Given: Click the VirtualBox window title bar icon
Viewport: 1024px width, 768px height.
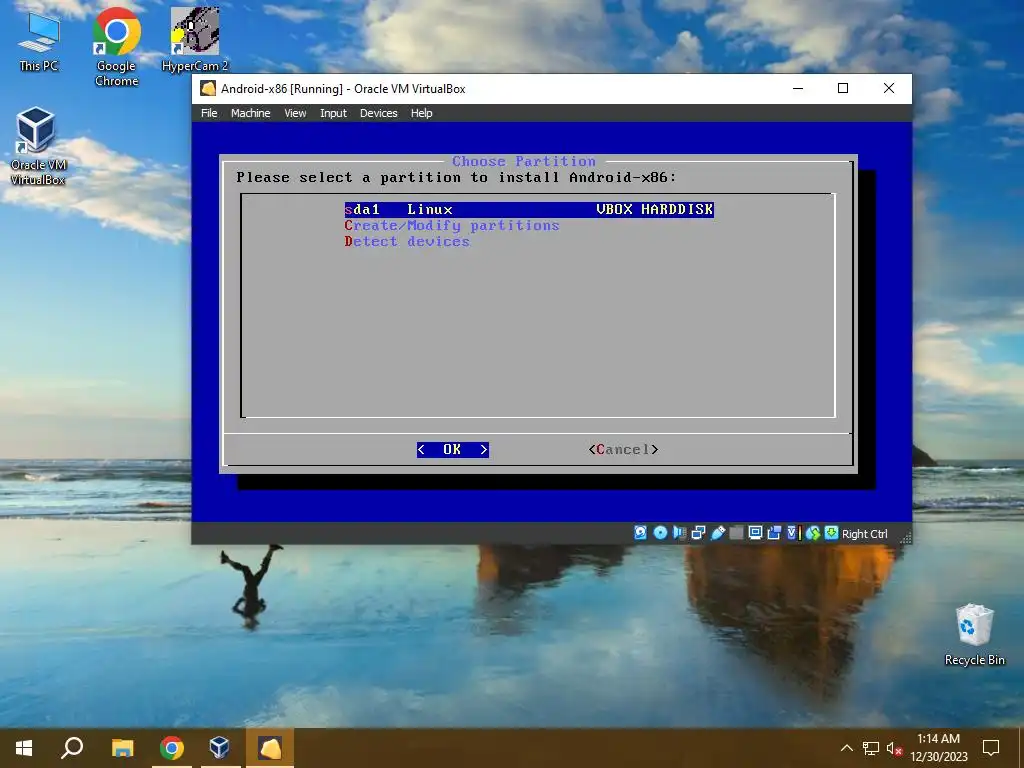Looking at the screenshot, I should coord(208,88).
